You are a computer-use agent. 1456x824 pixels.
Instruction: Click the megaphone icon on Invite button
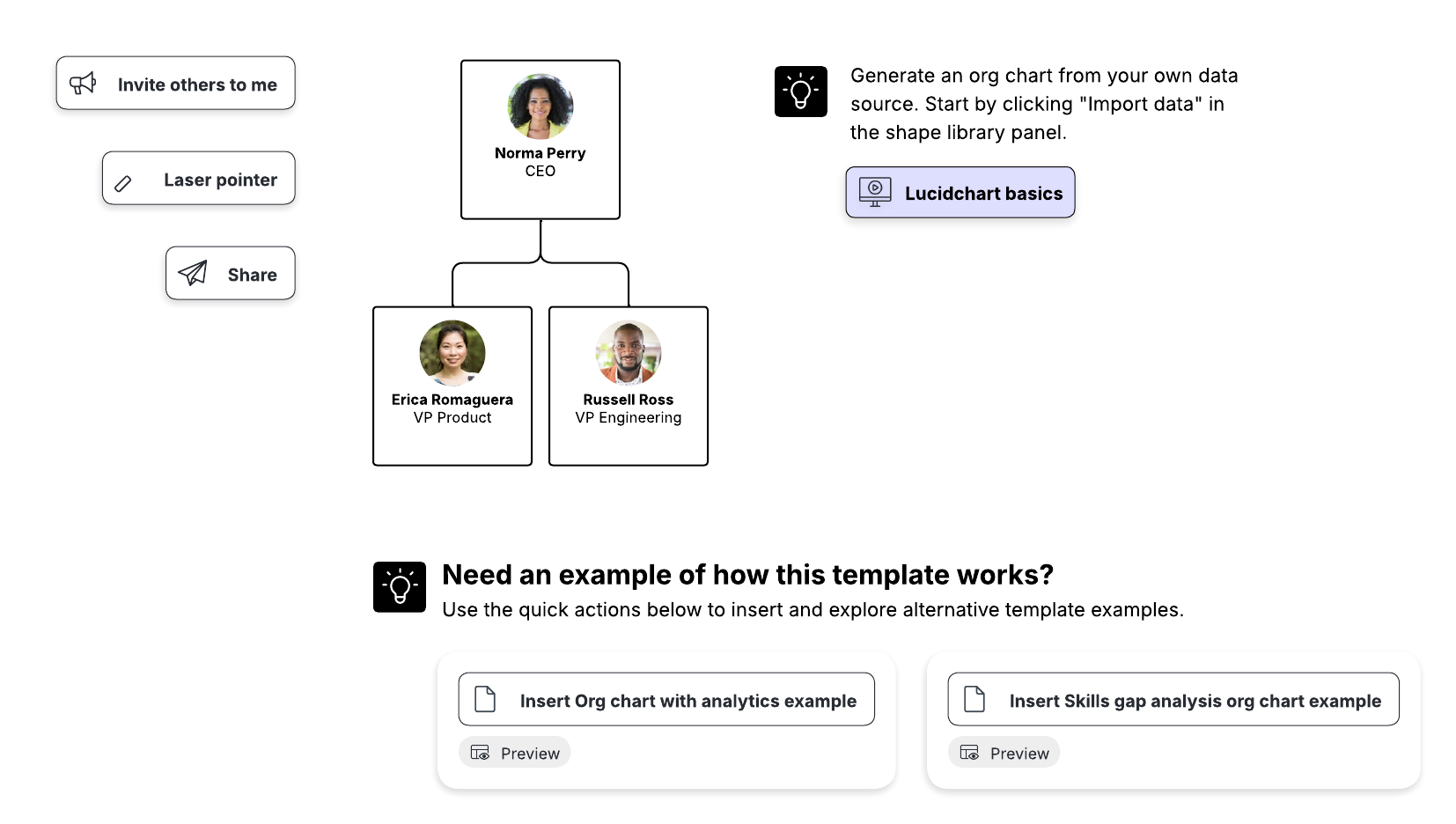click(83, 83)
